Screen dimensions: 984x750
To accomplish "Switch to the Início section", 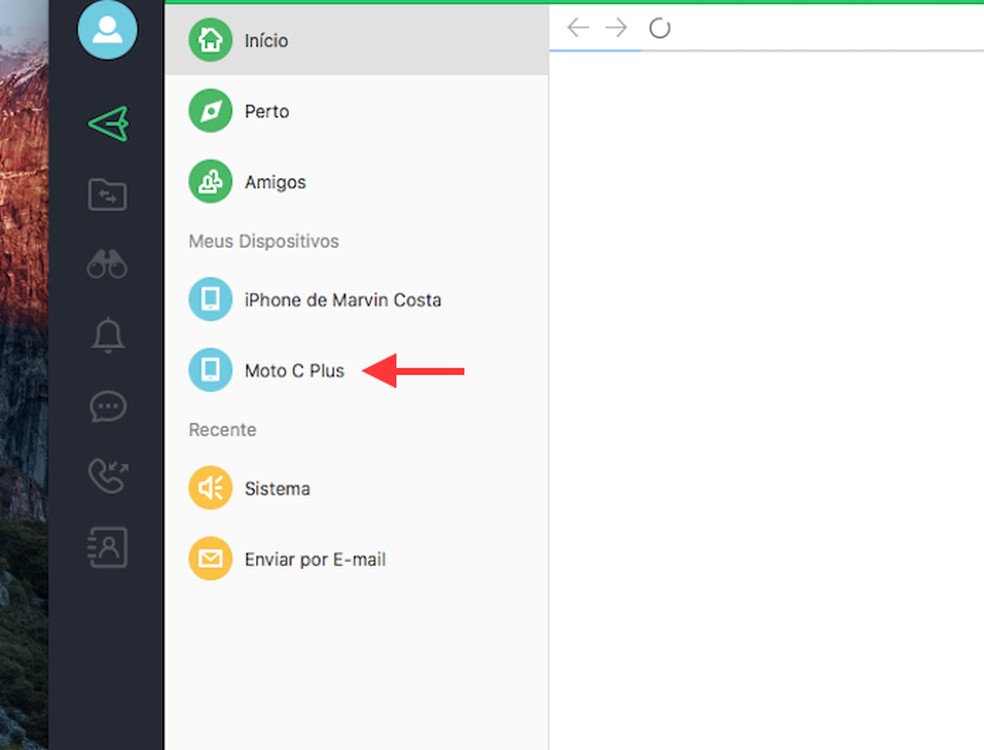I will [265, 41].
